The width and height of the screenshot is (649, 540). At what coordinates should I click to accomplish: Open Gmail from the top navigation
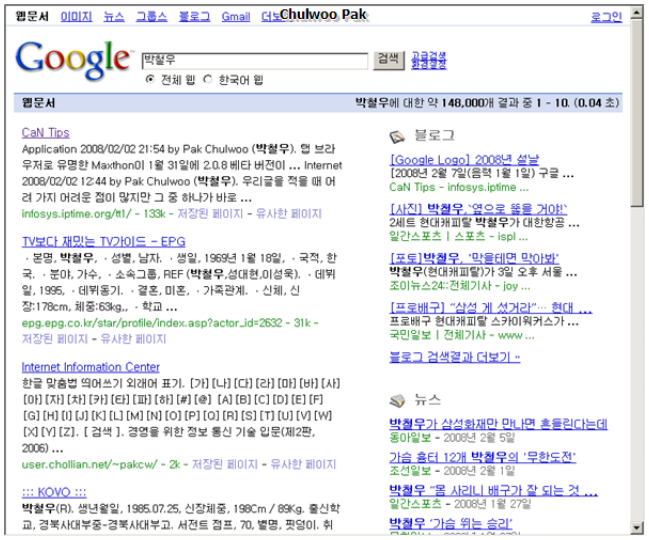pos(236,17)
